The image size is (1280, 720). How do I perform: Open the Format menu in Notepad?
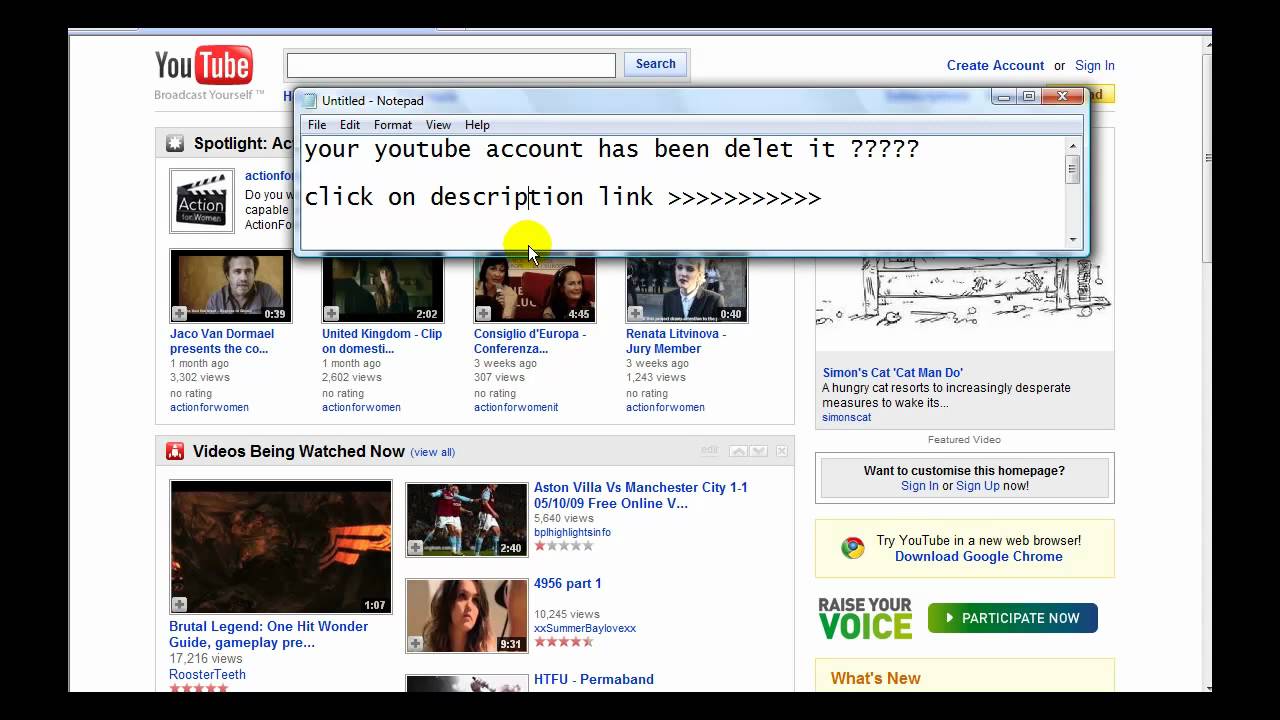393,125
